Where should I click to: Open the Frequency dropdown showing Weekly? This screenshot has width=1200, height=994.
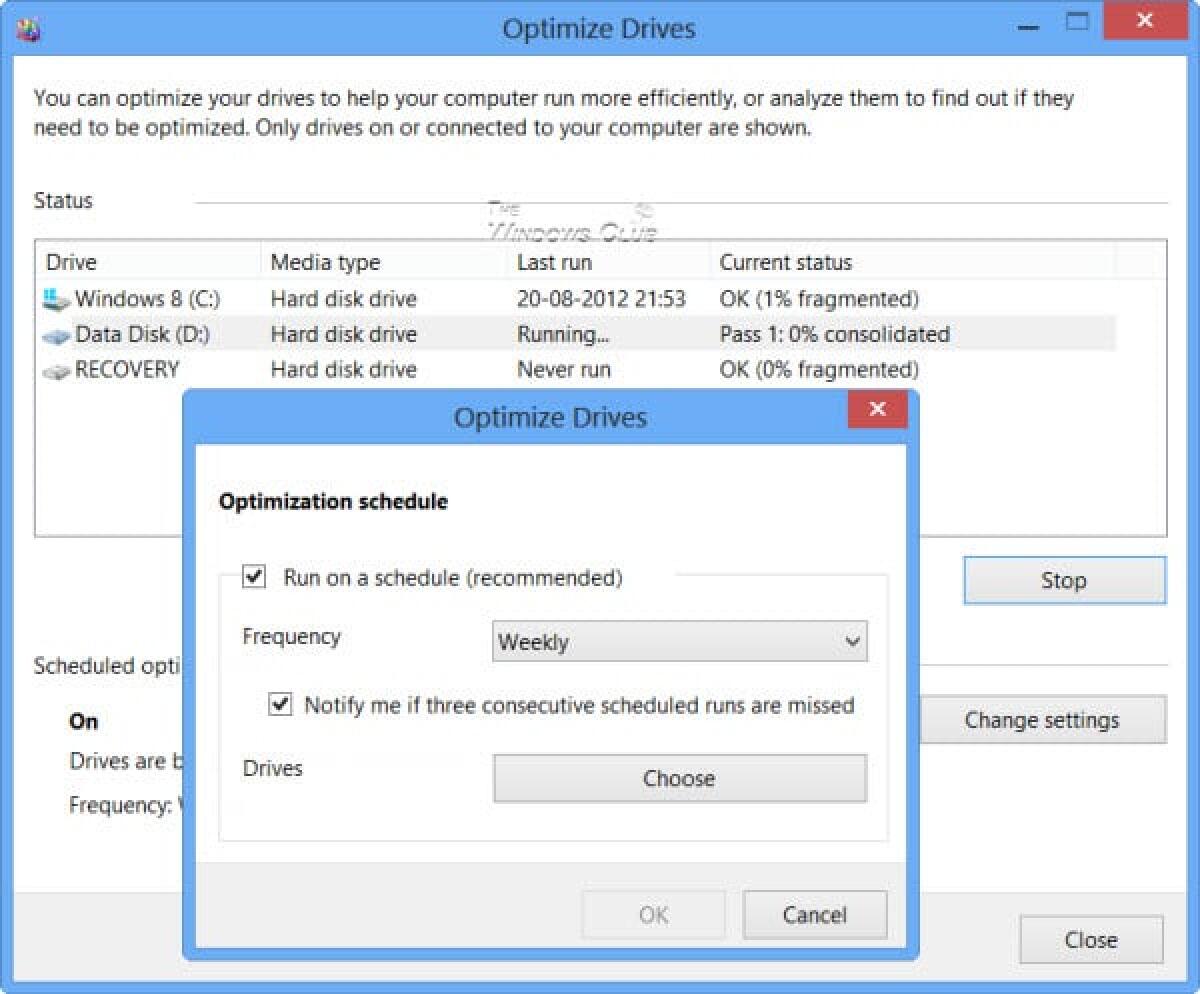680,641
